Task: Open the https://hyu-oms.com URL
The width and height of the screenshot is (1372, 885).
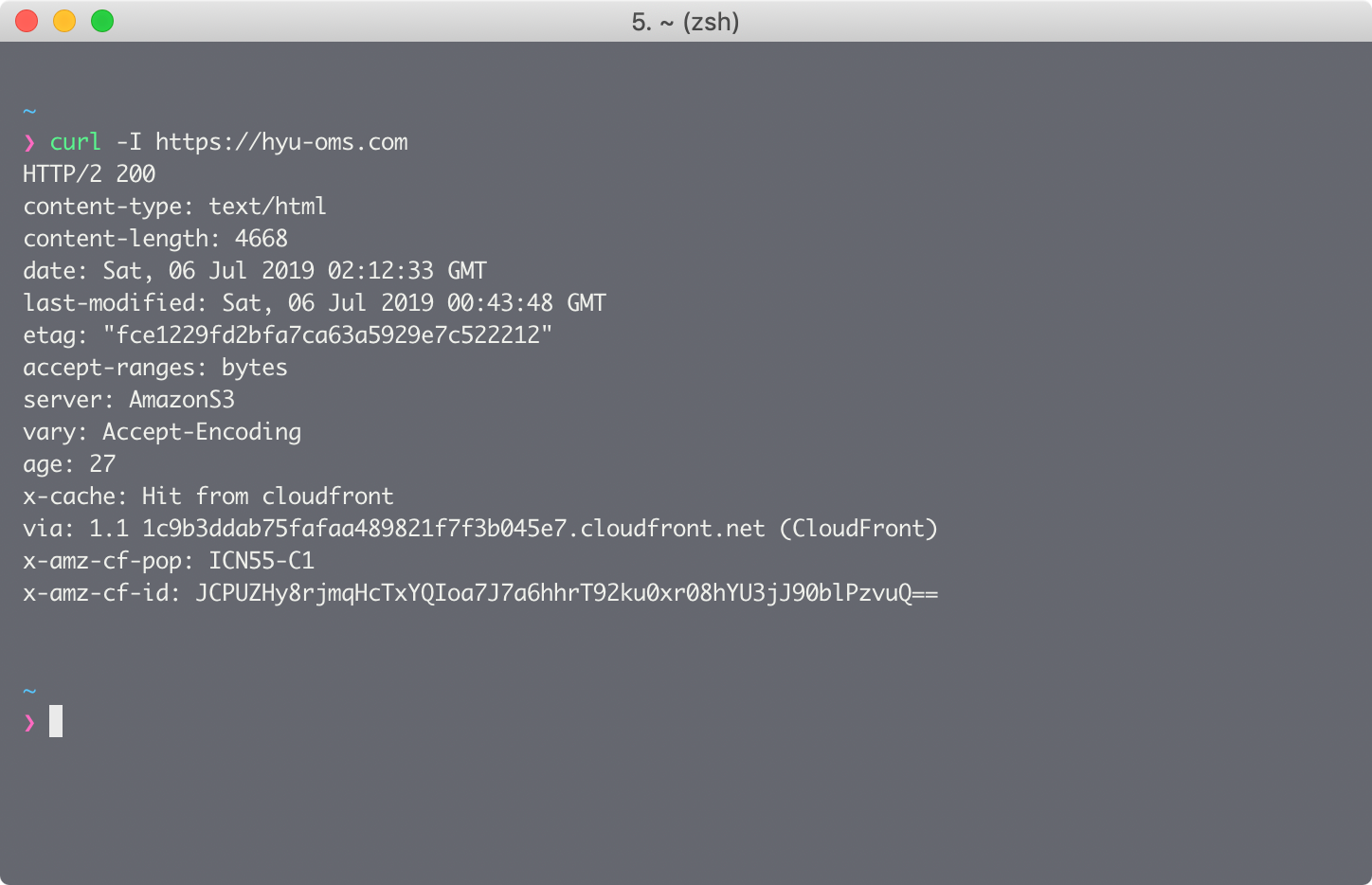Action: (x=281, y=142)
